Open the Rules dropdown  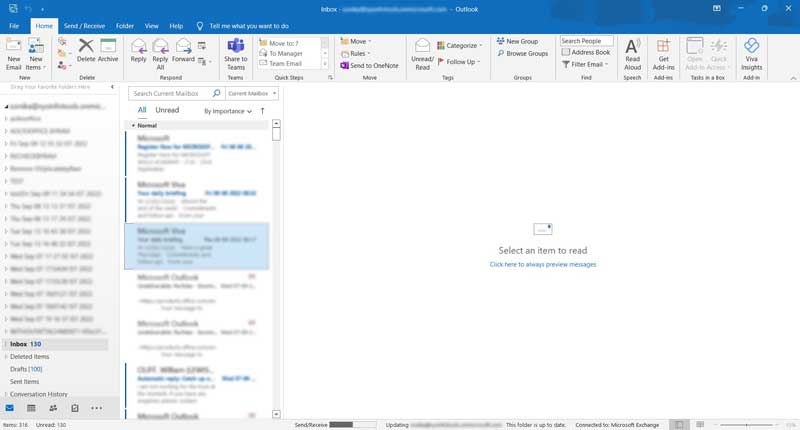(355, 54)
